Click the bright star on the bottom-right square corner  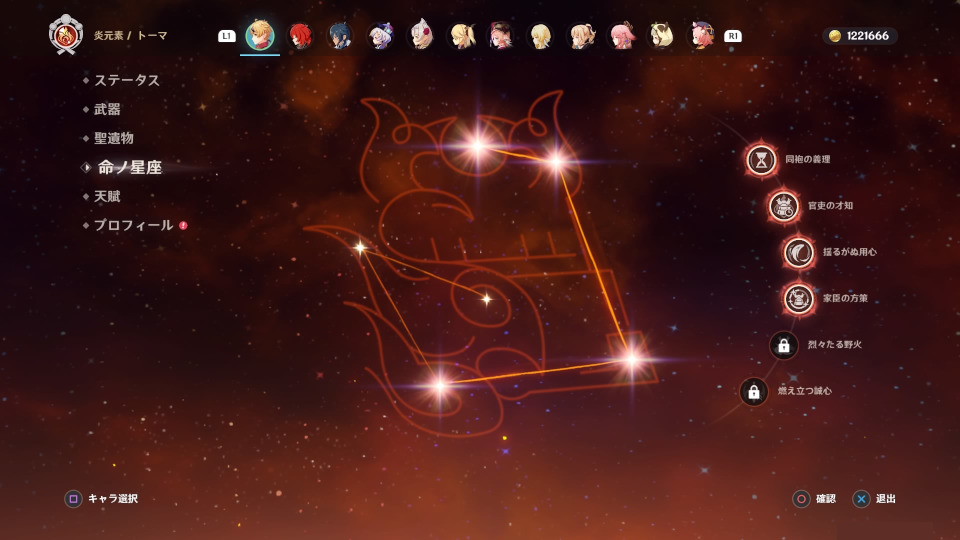[632, 359]
